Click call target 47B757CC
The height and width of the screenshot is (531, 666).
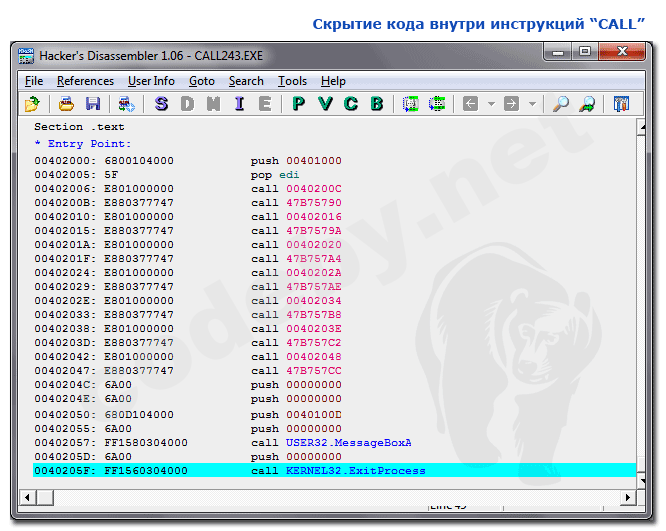pos(313,371)
